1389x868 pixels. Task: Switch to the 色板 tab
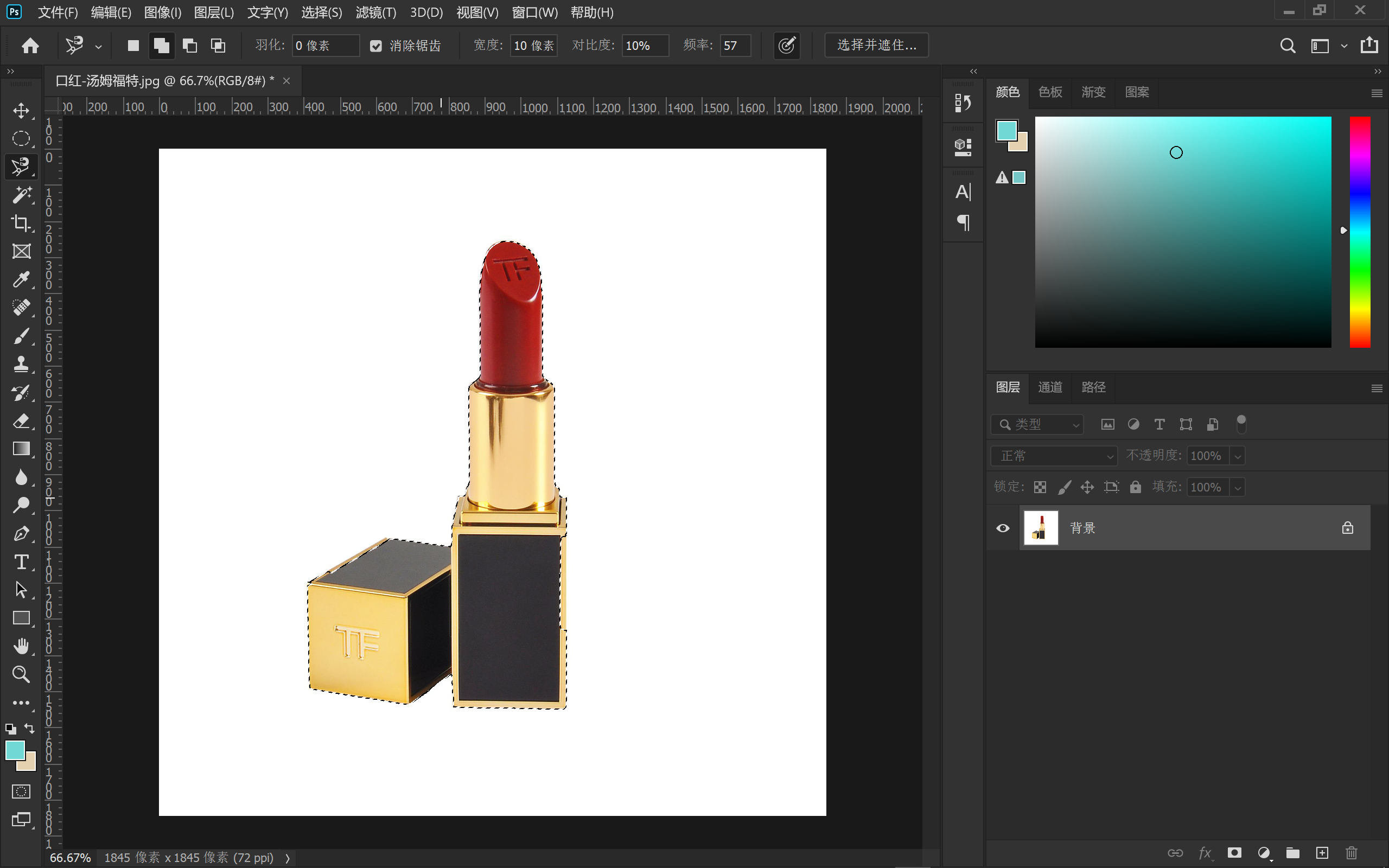(1050, 92)
